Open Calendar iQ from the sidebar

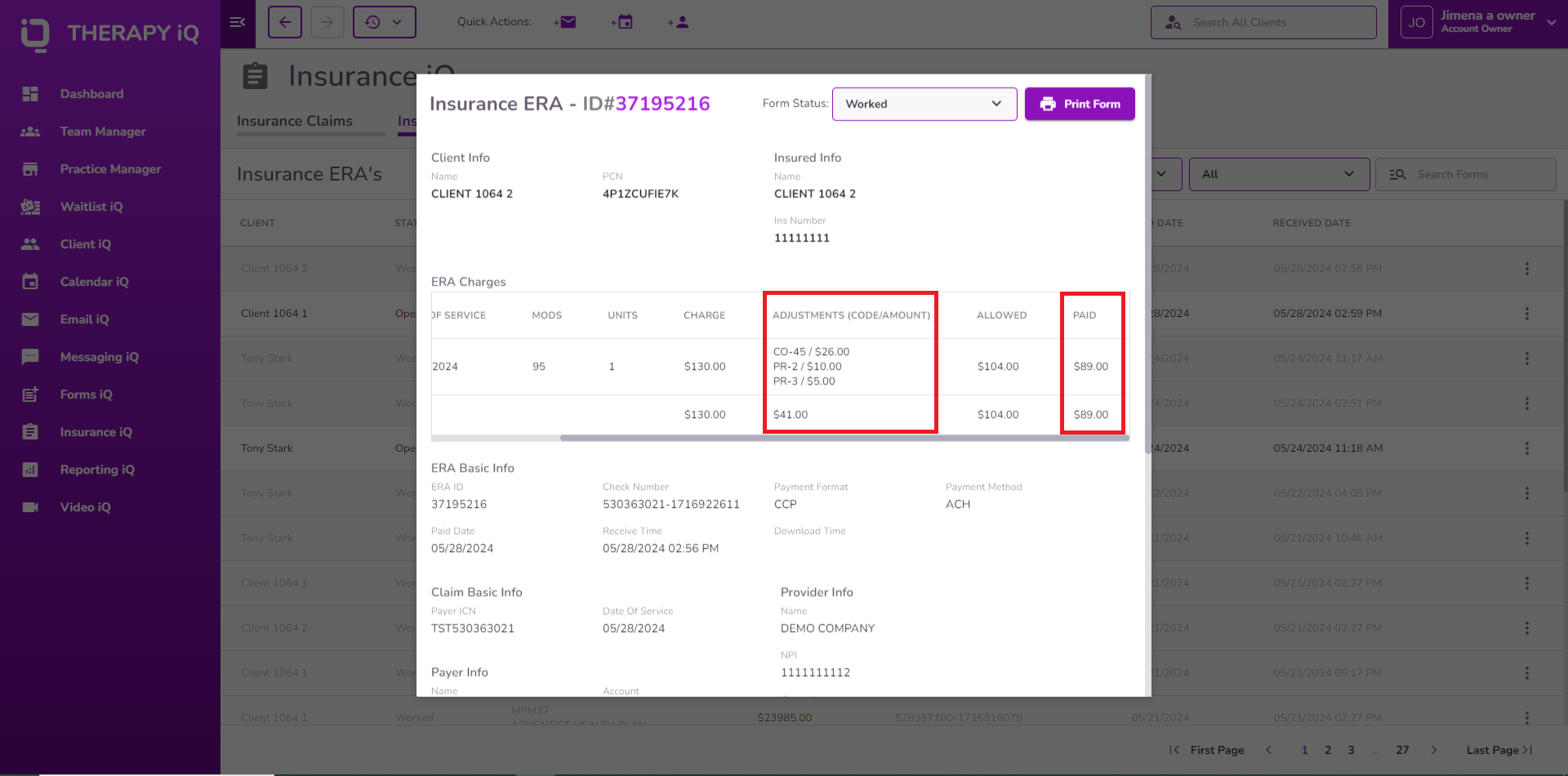click(x=30, y=282)
